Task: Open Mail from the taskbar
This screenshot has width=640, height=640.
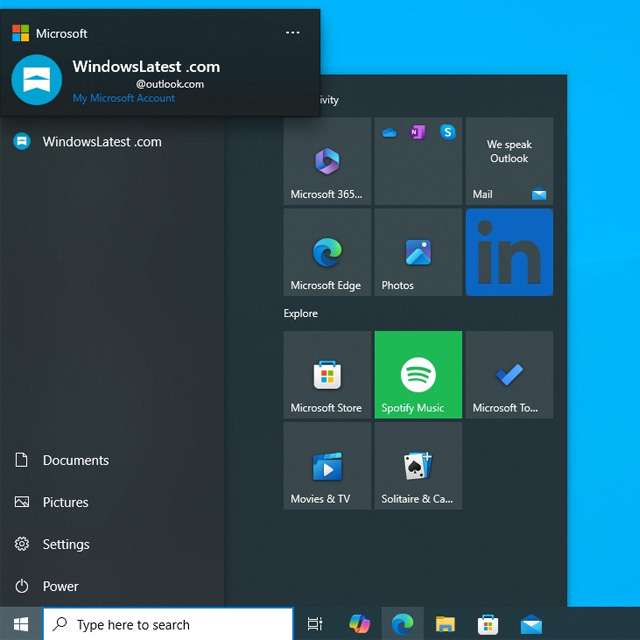Action: tap(531, 624)
